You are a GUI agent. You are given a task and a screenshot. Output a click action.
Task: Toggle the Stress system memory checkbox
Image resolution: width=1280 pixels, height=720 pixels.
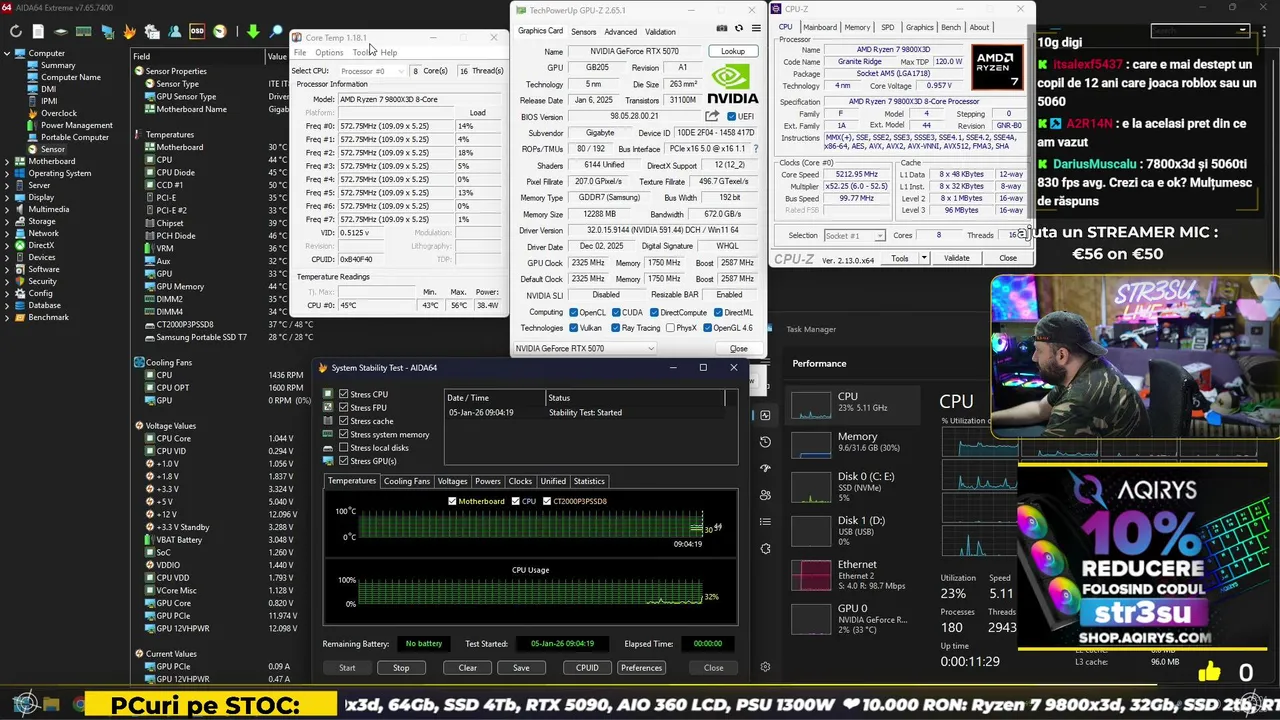(x=344, y=434)
